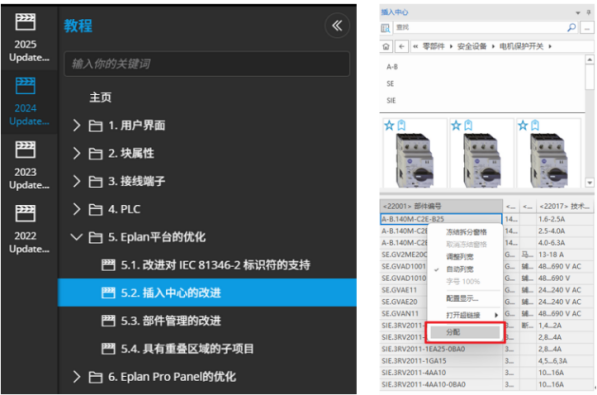Collapse the 教程 panel with double-chevron button
Image resolution: width=597 pixels, height=395 pixels.
[337, 26]
